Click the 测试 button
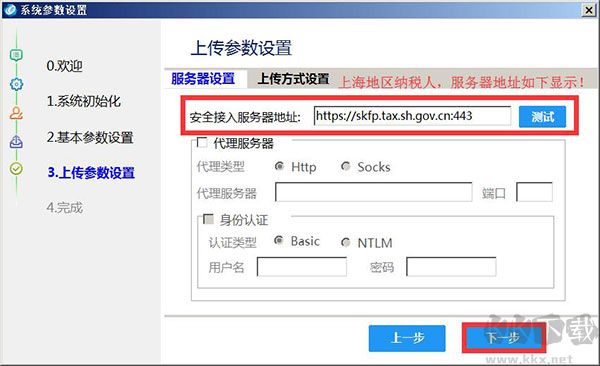 [x=542, y=117]
